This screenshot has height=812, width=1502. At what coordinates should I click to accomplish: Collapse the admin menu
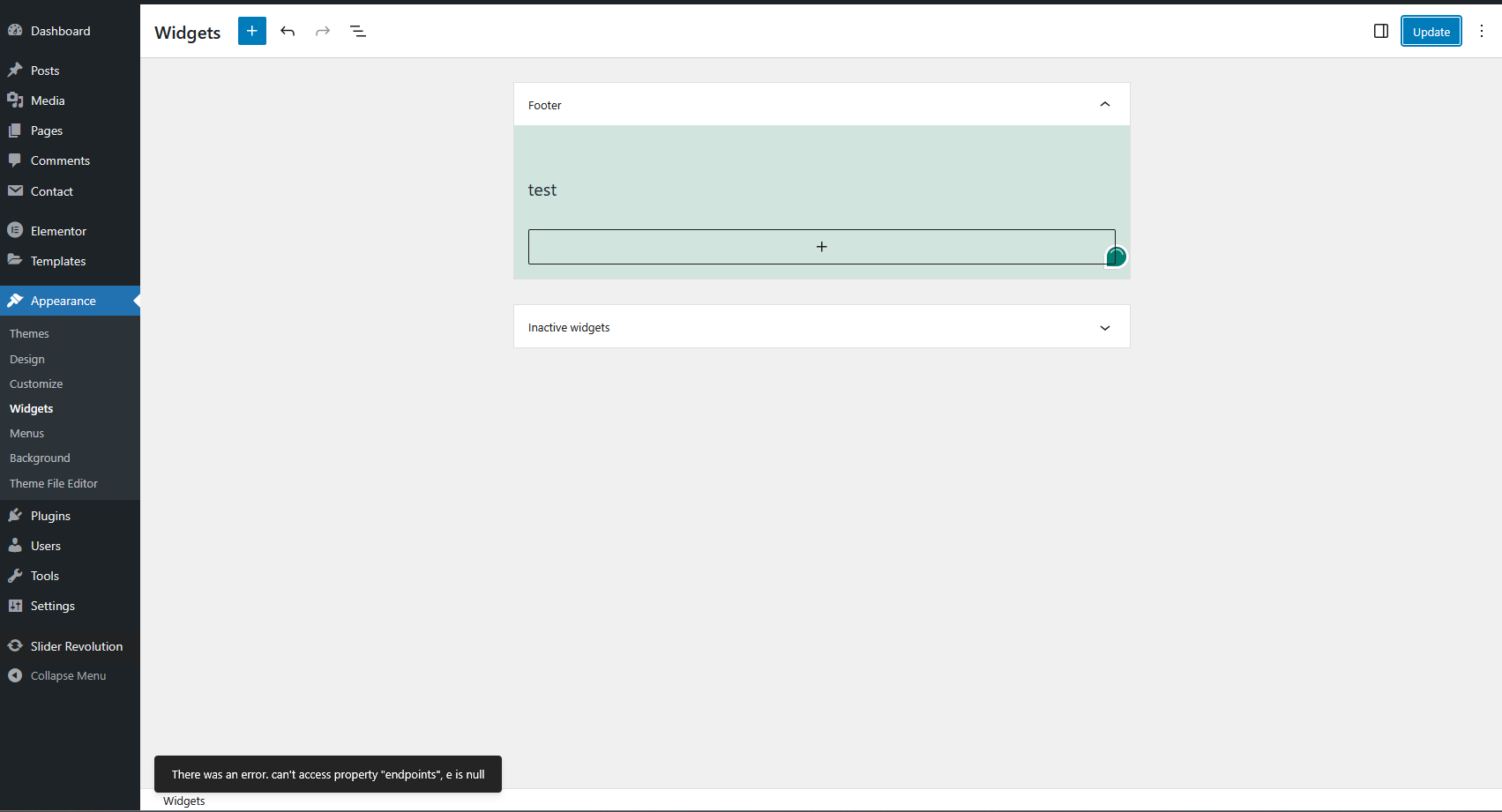(x=68, y=675)
